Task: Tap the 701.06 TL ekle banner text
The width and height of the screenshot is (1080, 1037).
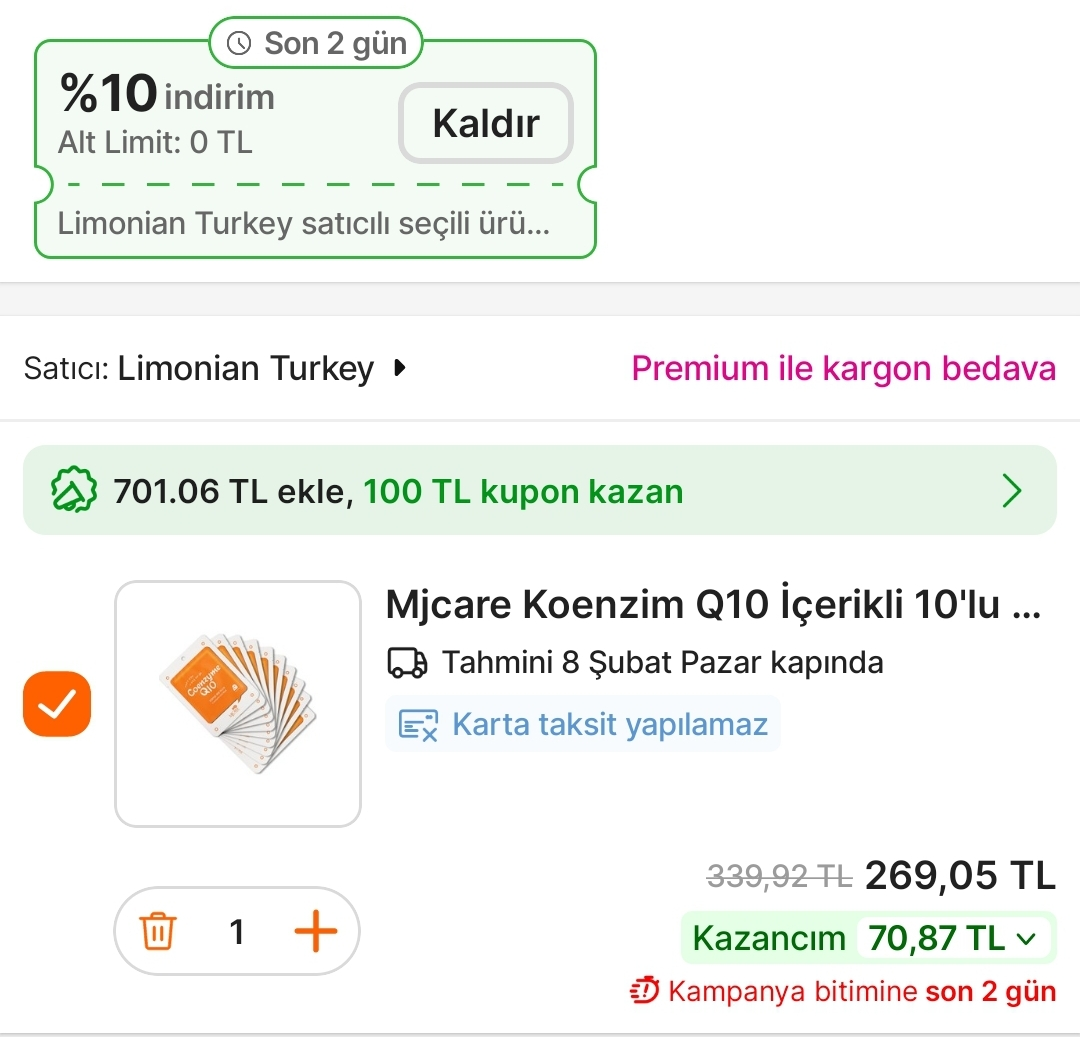Action: click(x=398, y=491)
